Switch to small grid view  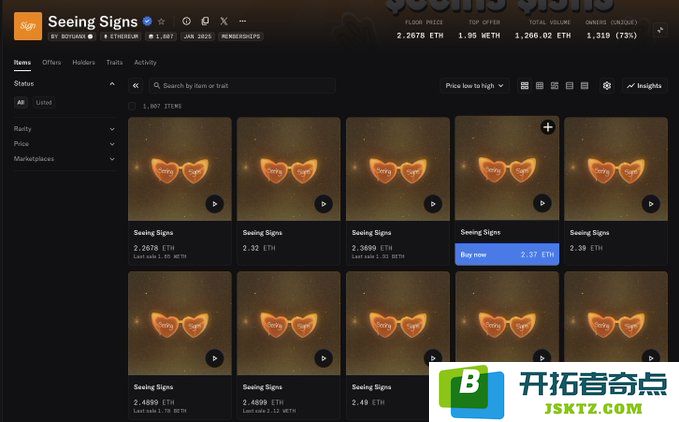(540, 86)
